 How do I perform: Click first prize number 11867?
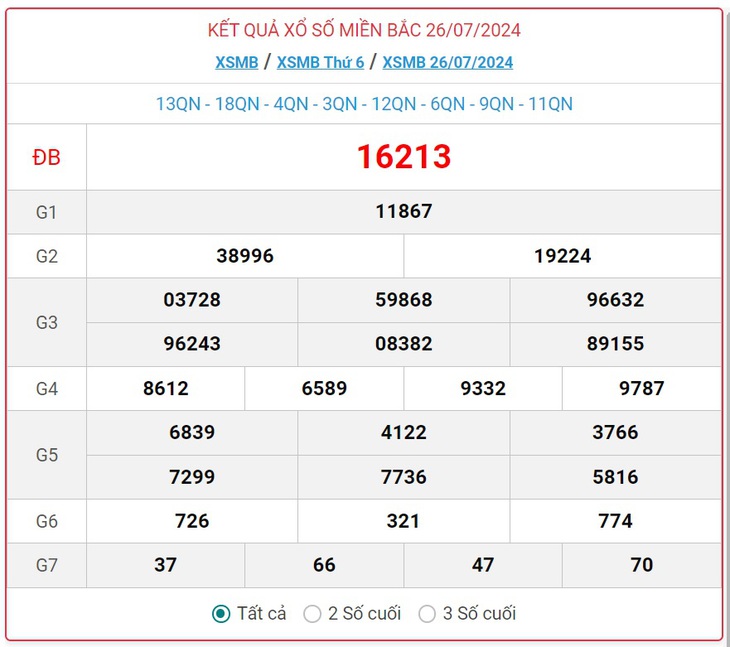pyautogui.click(x=404, y=211)
